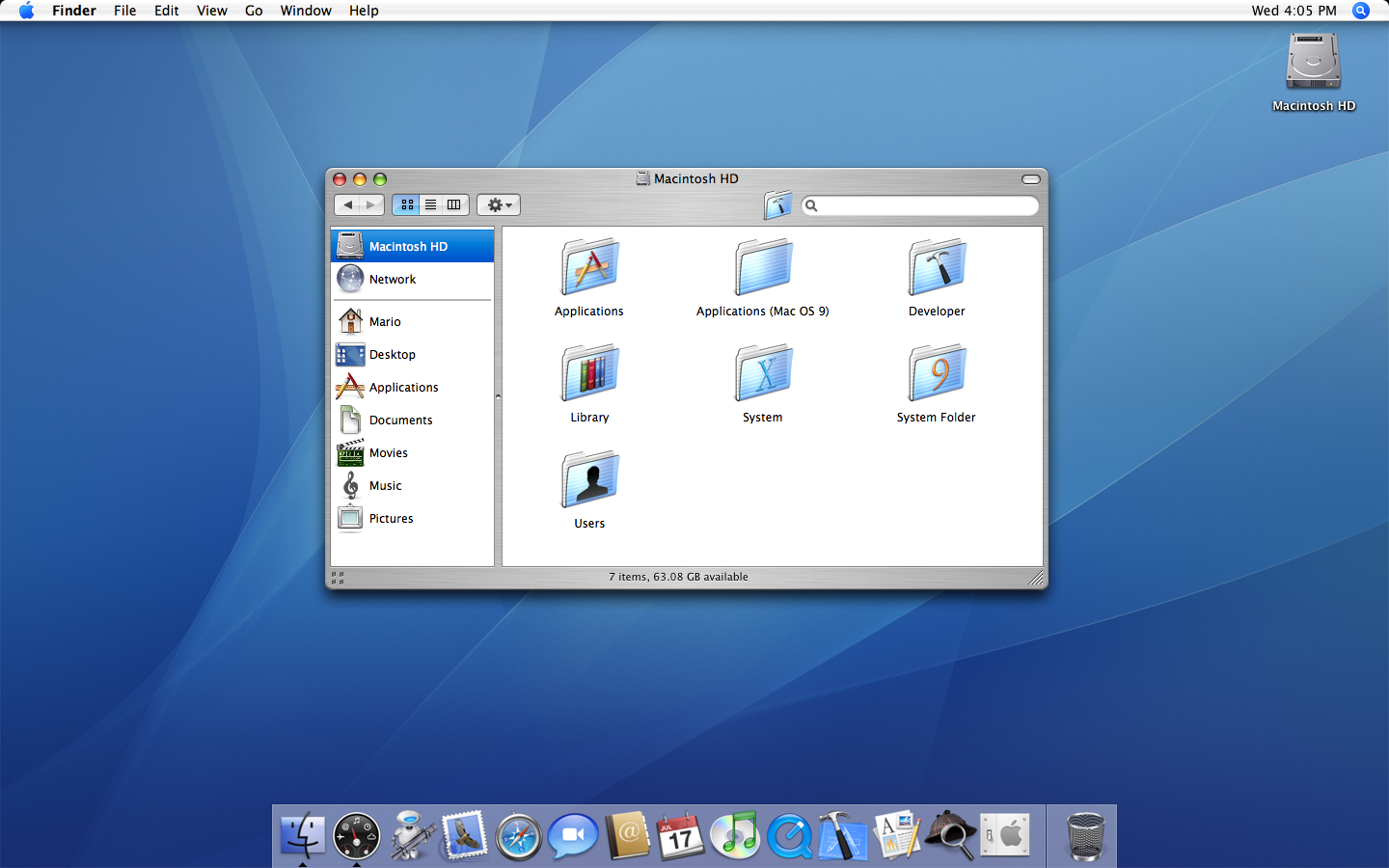
Task: Select the Users folder icon
Action: click(x=589, y=479)
